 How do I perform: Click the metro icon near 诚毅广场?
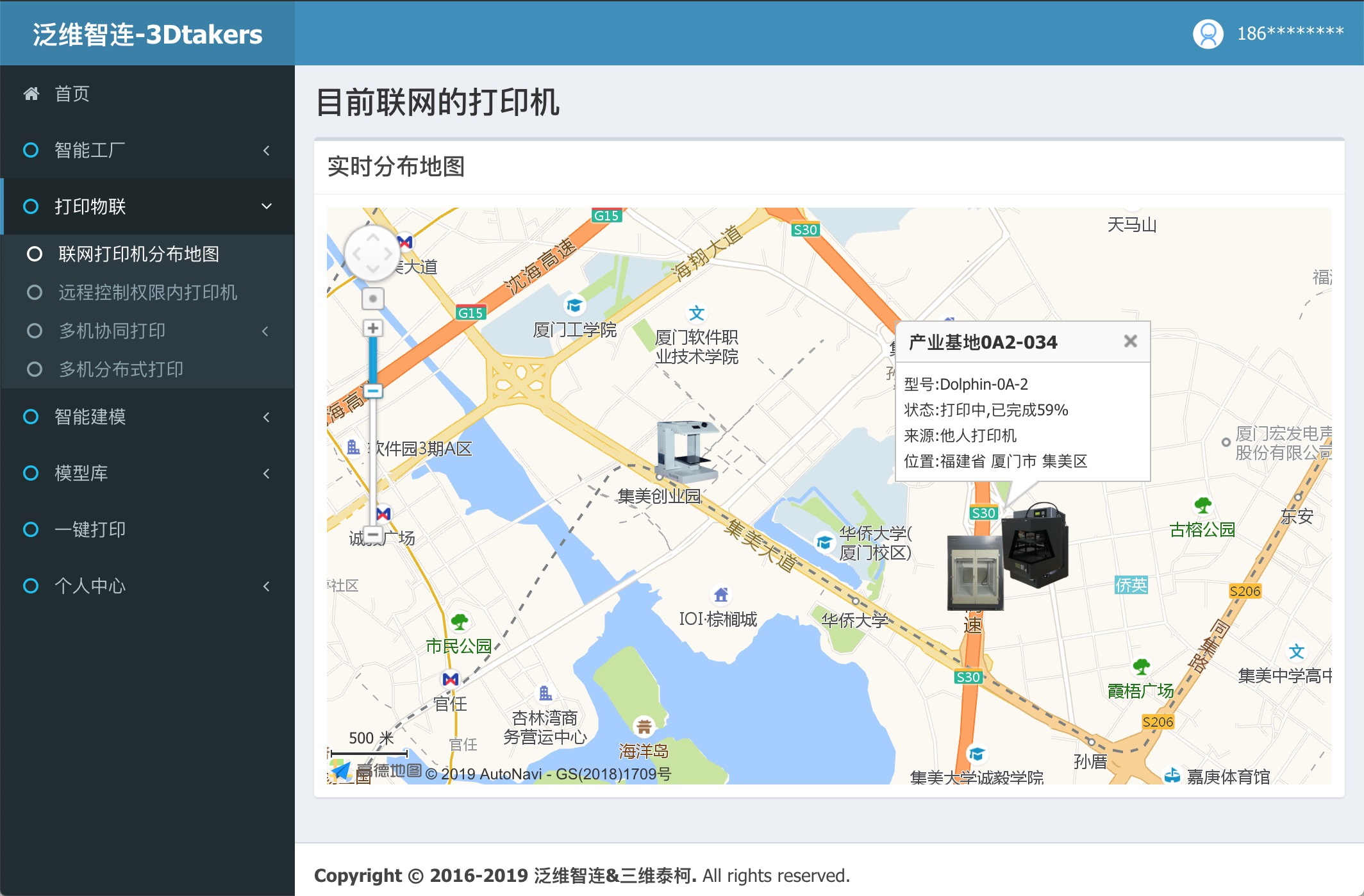(x=383, y=513)
